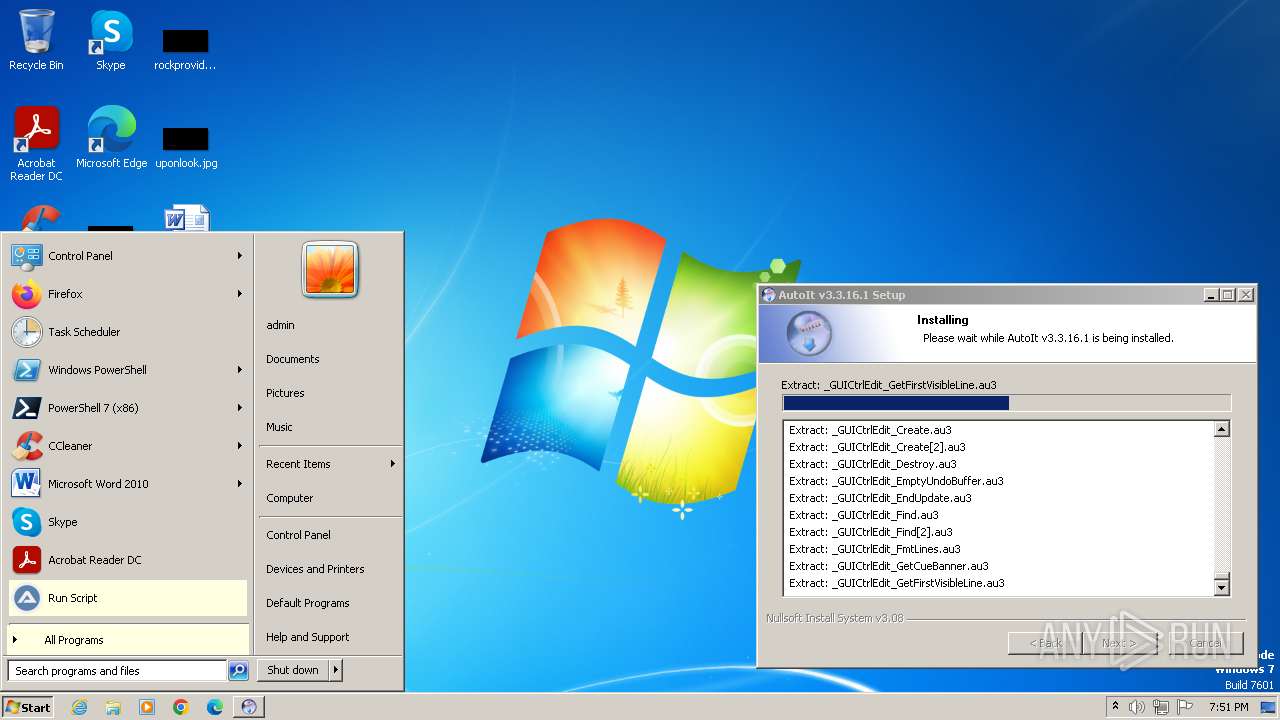Launch Chrome from taskbar

point(181,707)
